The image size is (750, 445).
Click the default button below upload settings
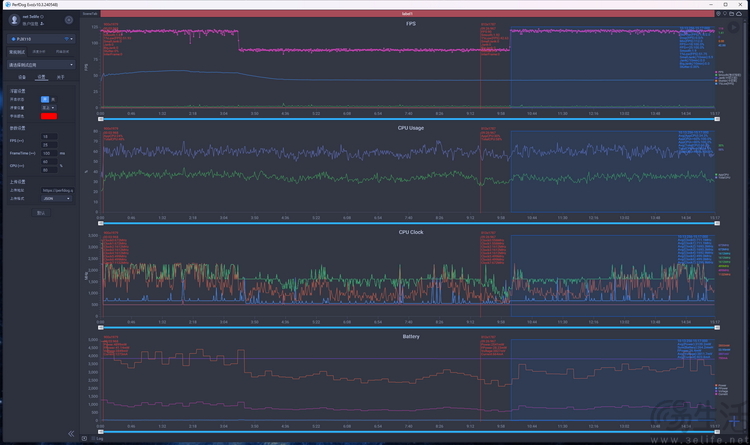point(41,213)
